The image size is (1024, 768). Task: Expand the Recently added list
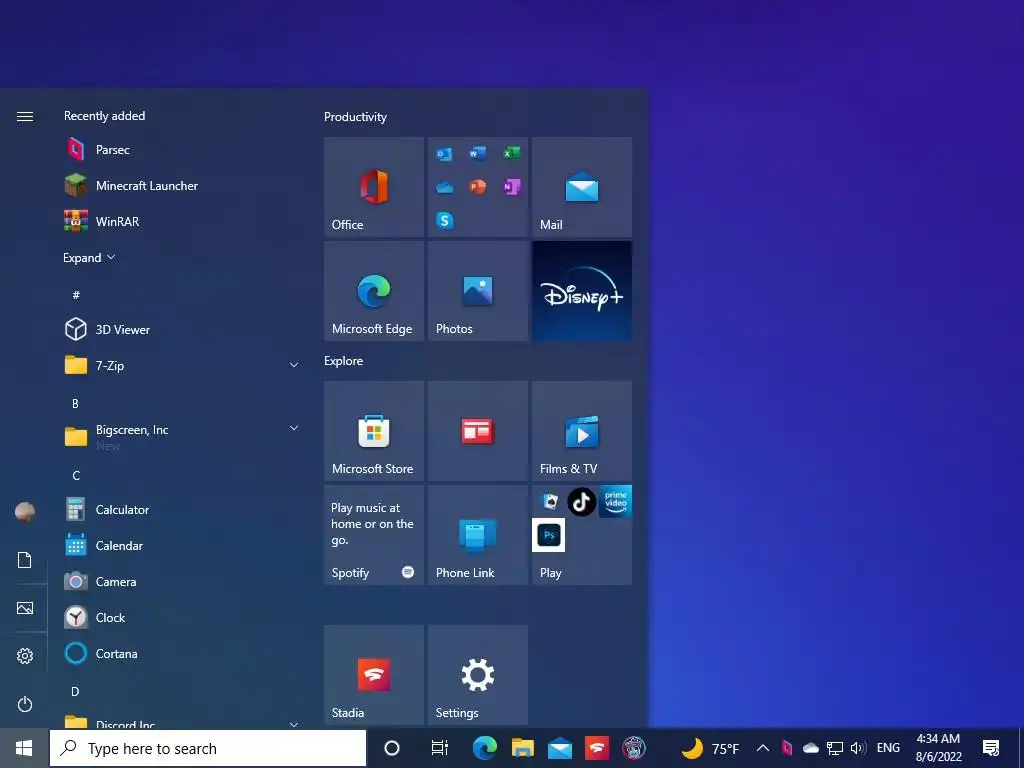(x=89, y=257)
